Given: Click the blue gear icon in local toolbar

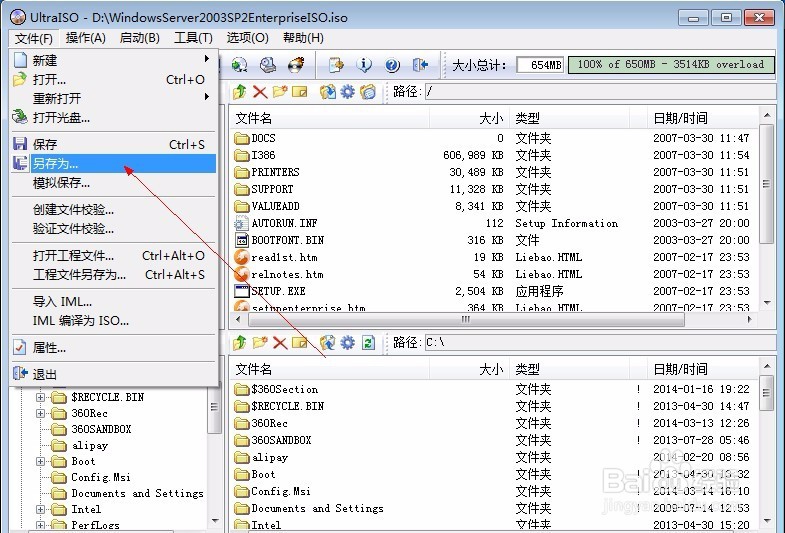Looking at the screenshot, I should click(347, 343).
